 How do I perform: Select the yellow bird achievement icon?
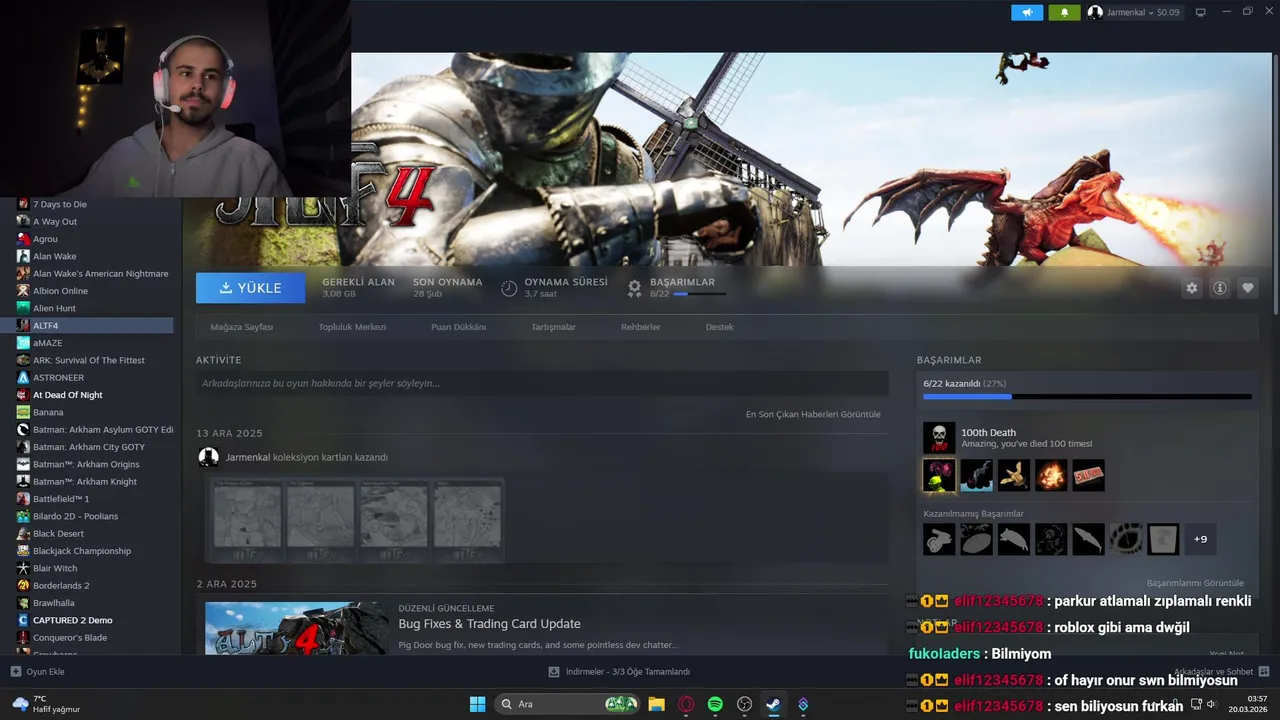[1014, 476]
